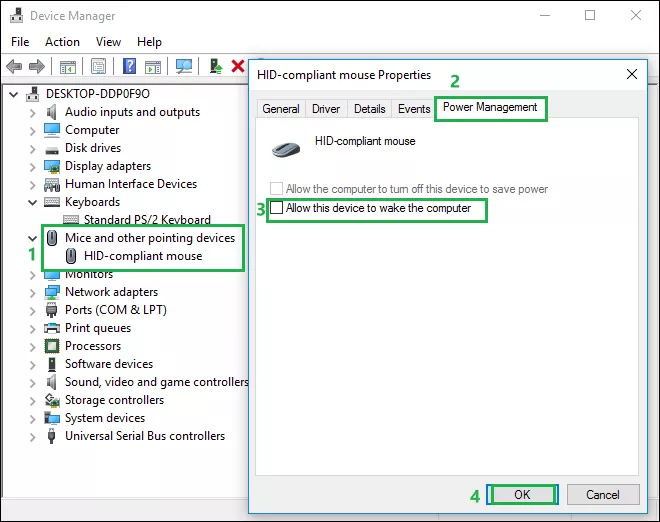Select Standard PS/2 Keyboard entry
Viewport: 660px width, 522px height.
point(147,220)
